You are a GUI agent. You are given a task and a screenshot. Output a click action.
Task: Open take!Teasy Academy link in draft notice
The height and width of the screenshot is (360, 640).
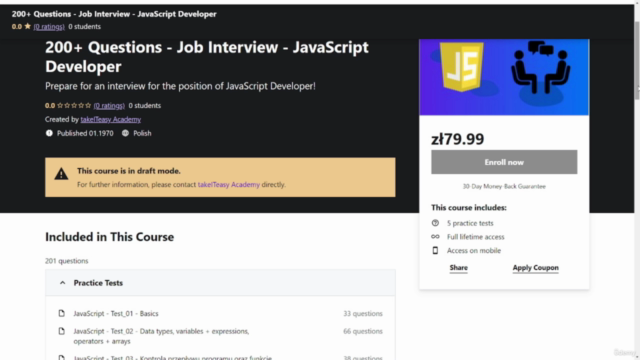click(229, 184)
